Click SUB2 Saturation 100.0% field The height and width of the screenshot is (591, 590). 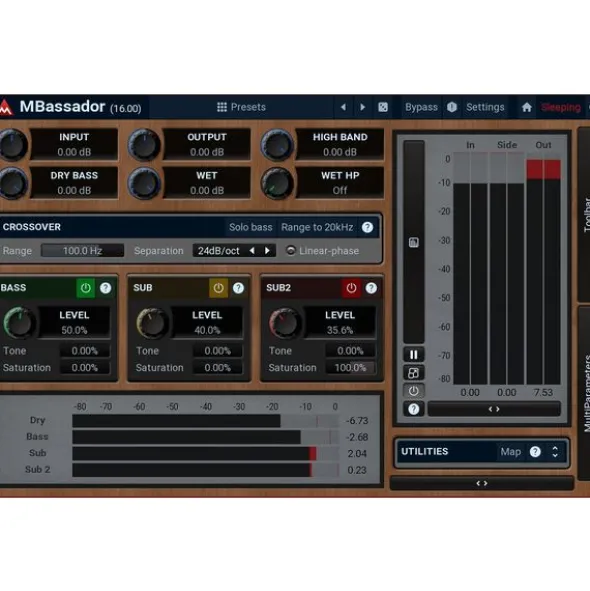350,368
